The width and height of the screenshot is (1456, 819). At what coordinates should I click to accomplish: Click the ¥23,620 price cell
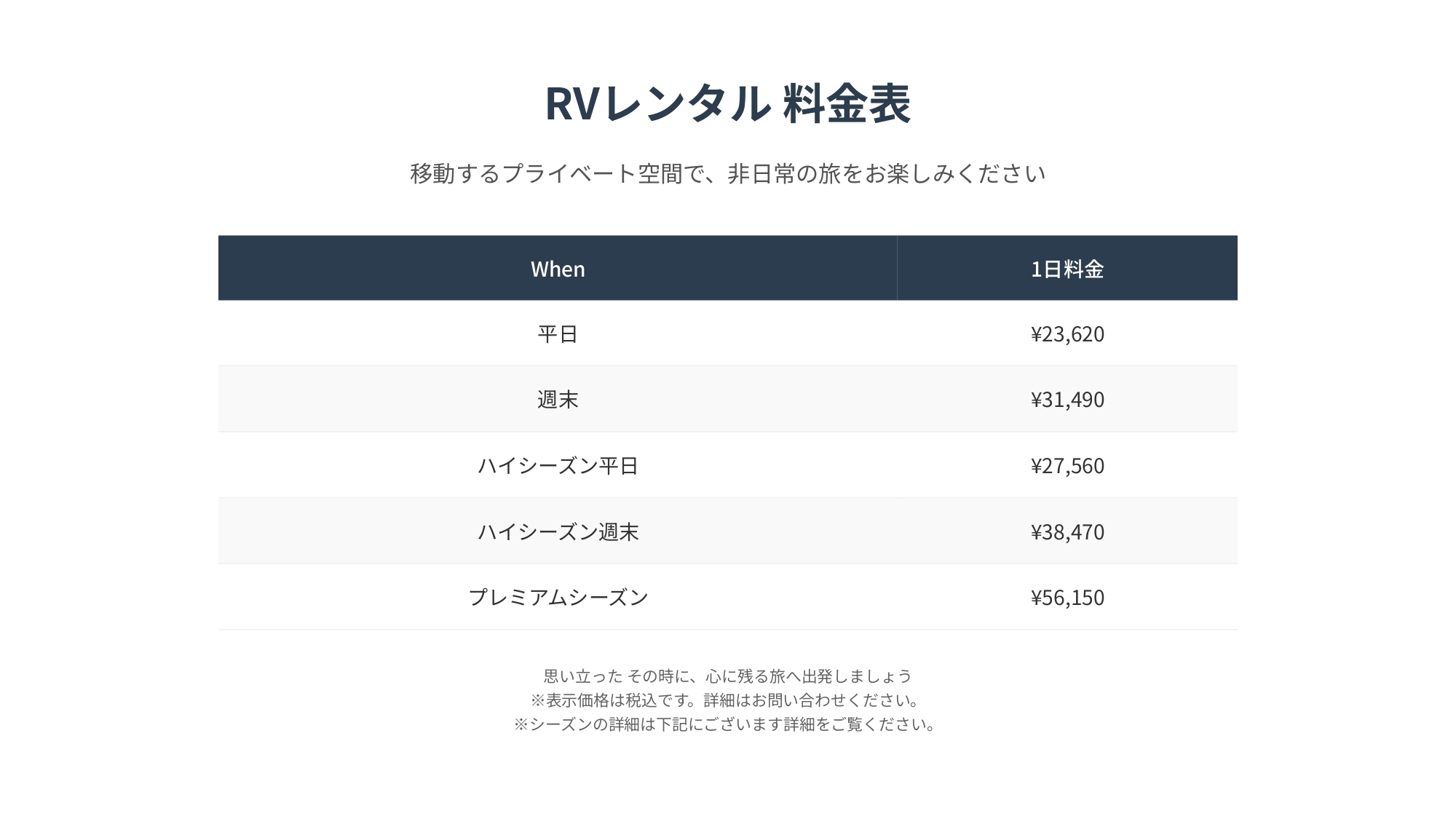(1067, 334)
